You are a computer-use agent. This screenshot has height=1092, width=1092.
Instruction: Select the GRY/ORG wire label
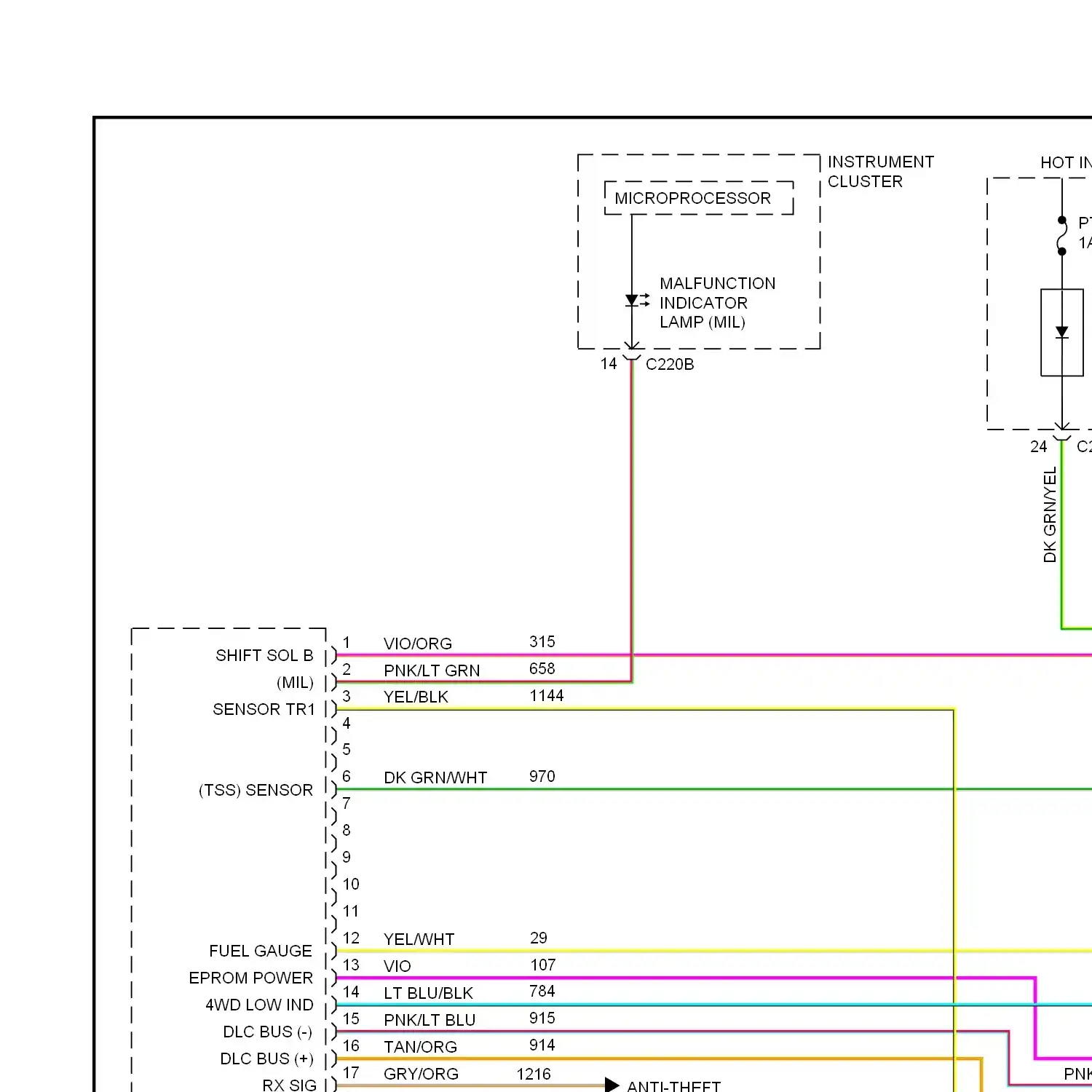point(421,1074)
